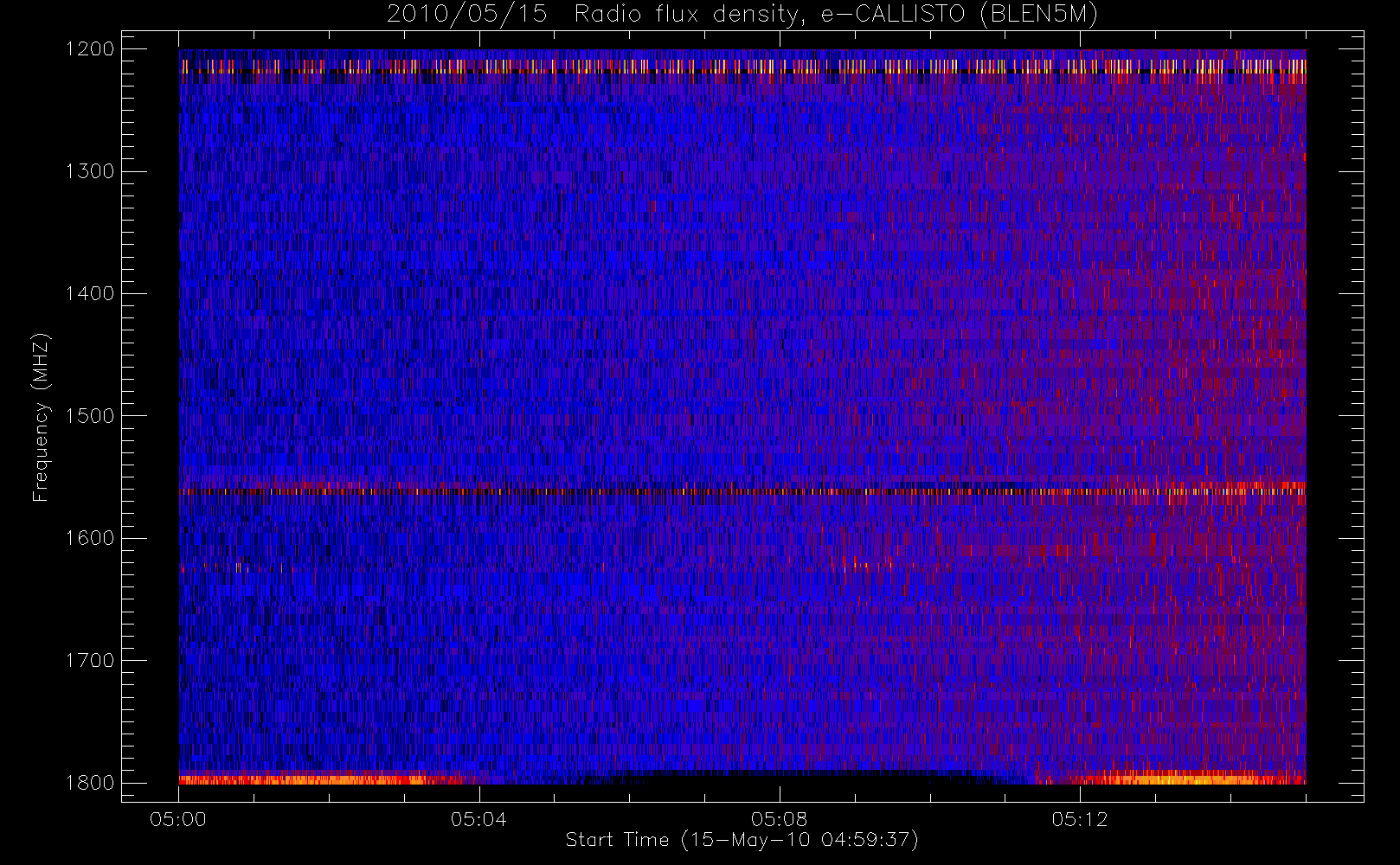1400x865 pixels.
Task: Click the 05:04 time tick label
Action: pyautogui.click(x=478, y=819)
